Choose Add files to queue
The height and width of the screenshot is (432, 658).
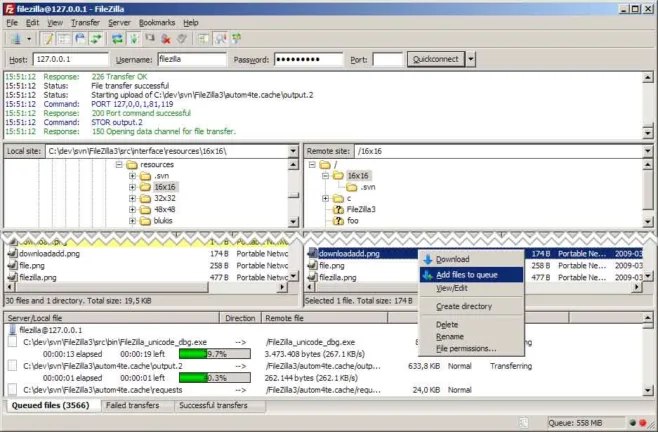click(x=471, y=275)
